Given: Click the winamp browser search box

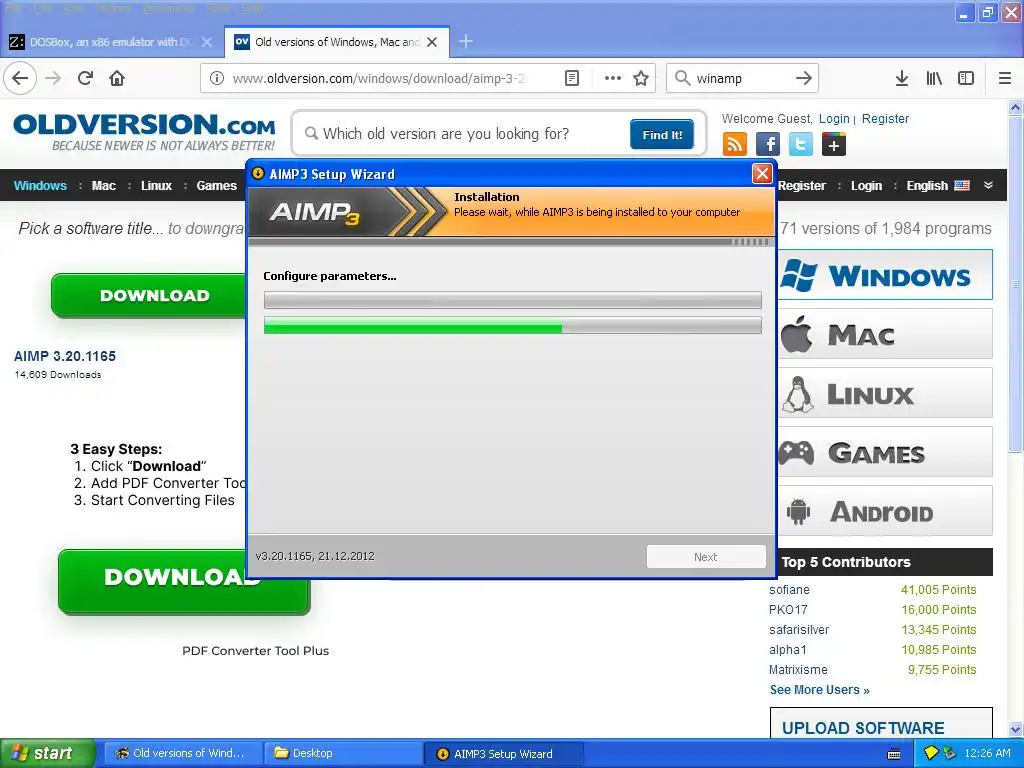Looking at the screenshot, I should (741, 78).
